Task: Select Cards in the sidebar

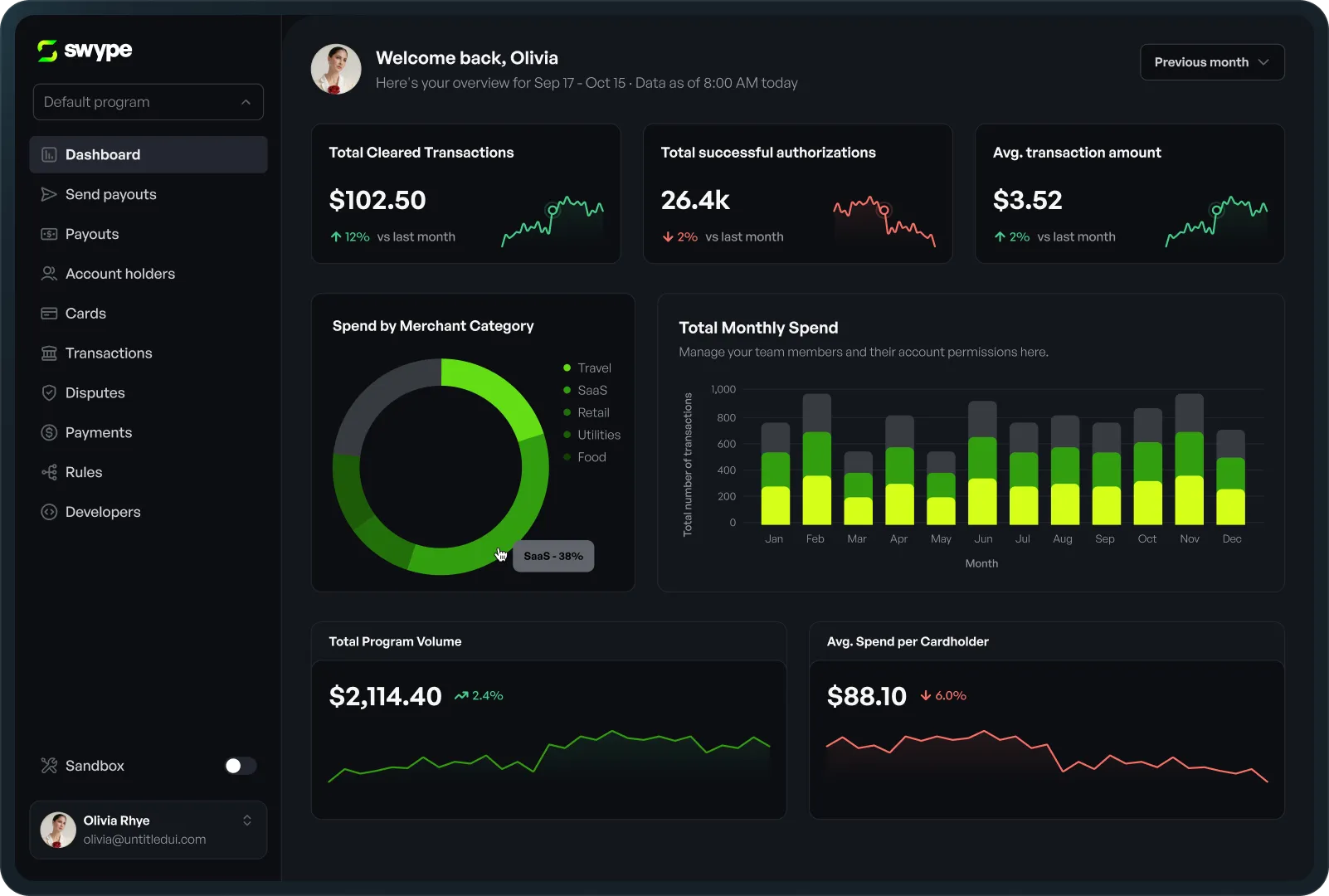Action: pyautogui.click(x=148, y=314)
